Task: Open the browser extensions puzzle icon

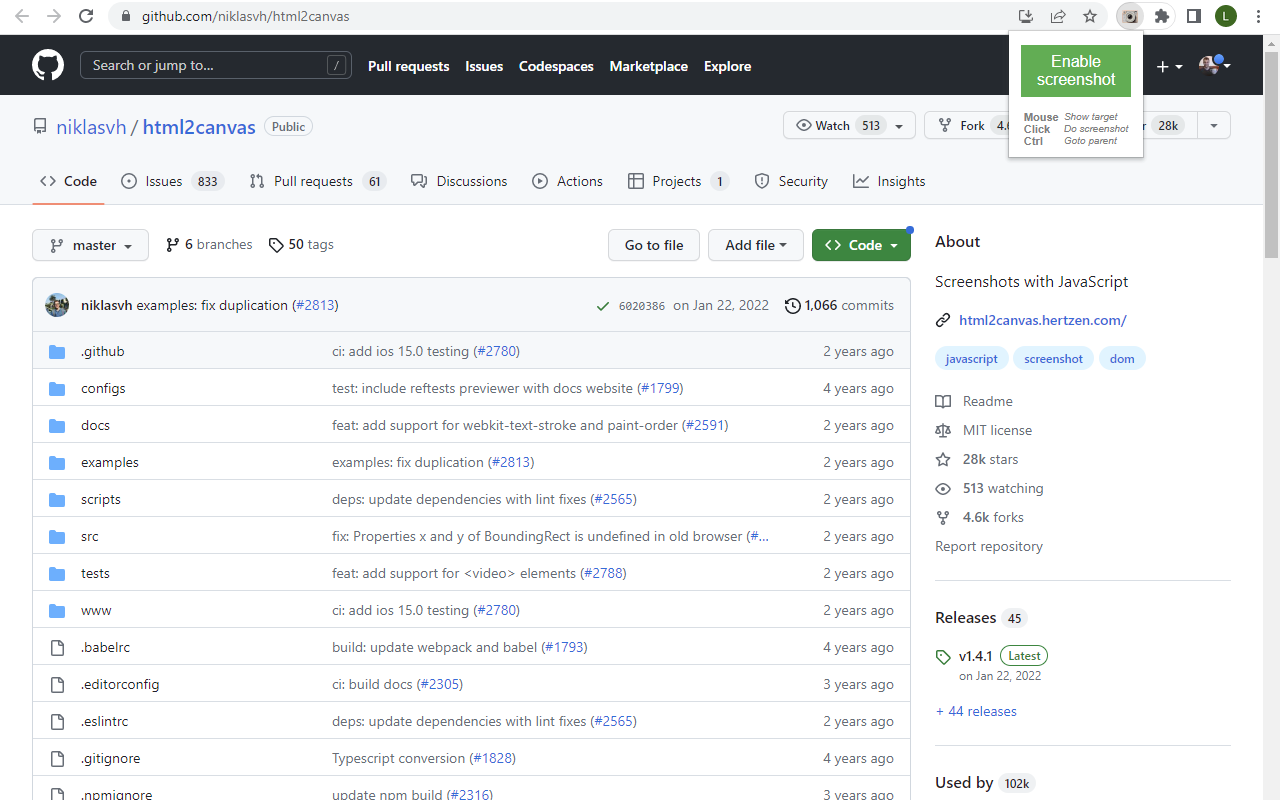Action: click(x=1161, y=16)
